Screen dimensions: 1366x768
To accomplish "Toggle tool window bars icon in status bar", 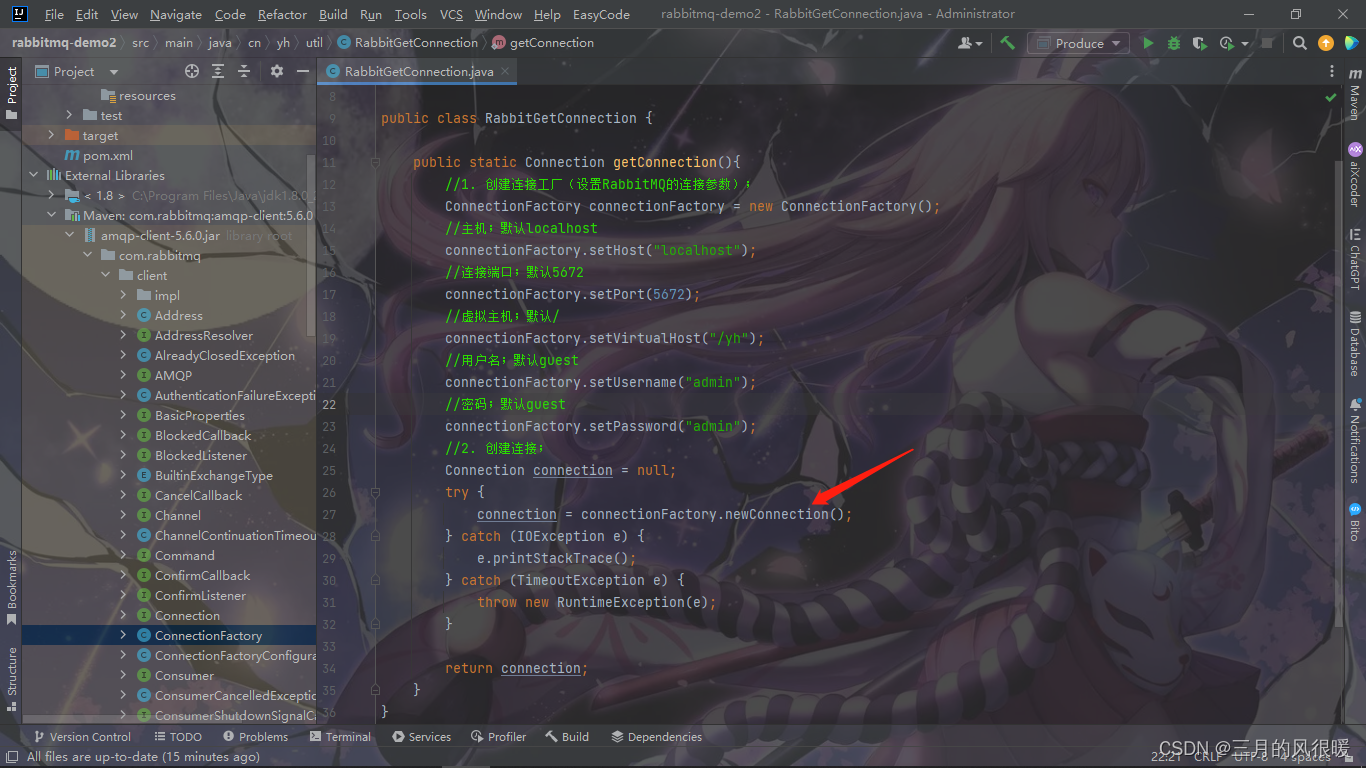I will click(x=12, y=757).
